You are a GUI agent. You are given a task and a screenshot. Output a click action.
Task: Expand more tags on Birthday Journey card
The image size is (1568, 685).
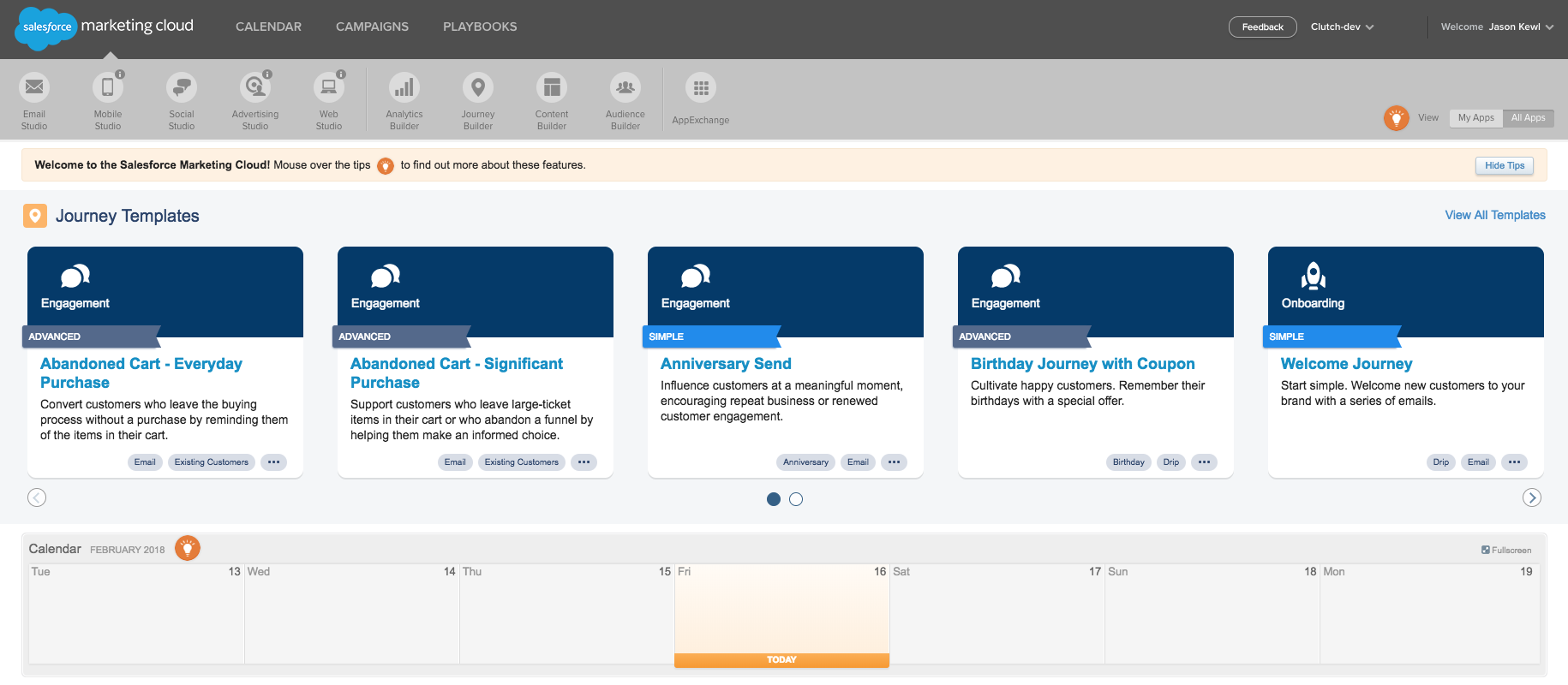(1204, 462)
